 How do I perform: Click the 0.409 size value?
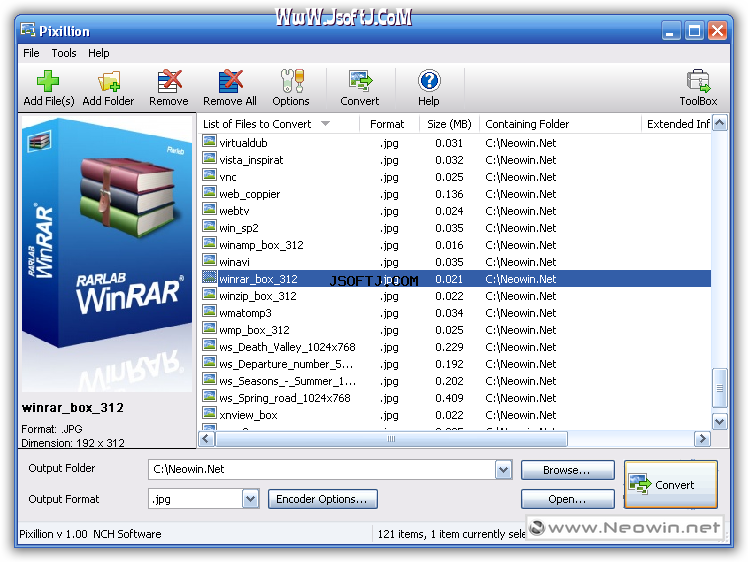coord(449,398)
